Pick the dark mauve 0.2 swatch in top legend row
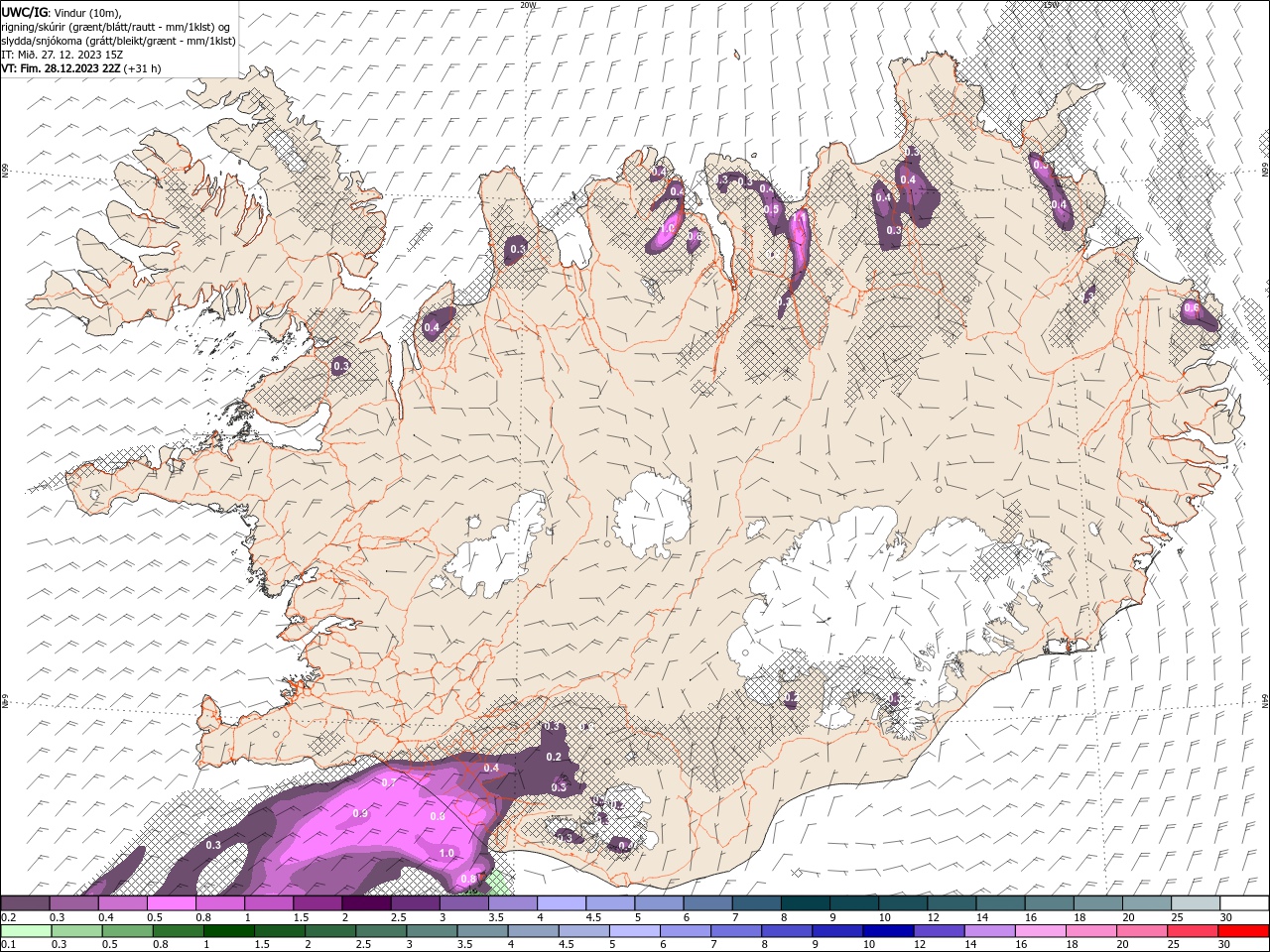The width and height of the screenshot is (1270, 952). click(25, 903)
